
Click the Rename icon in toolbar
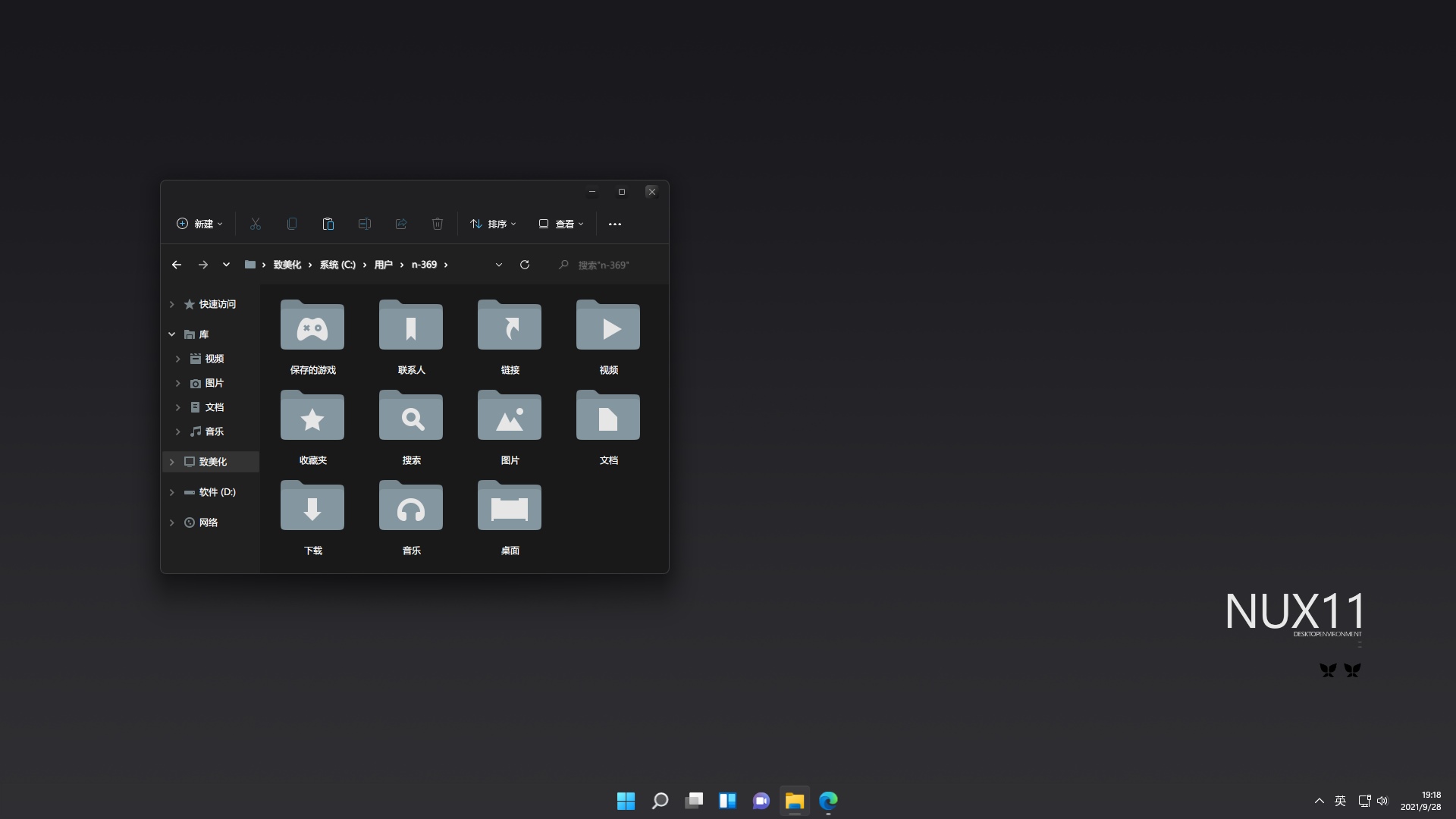point(365,224)
